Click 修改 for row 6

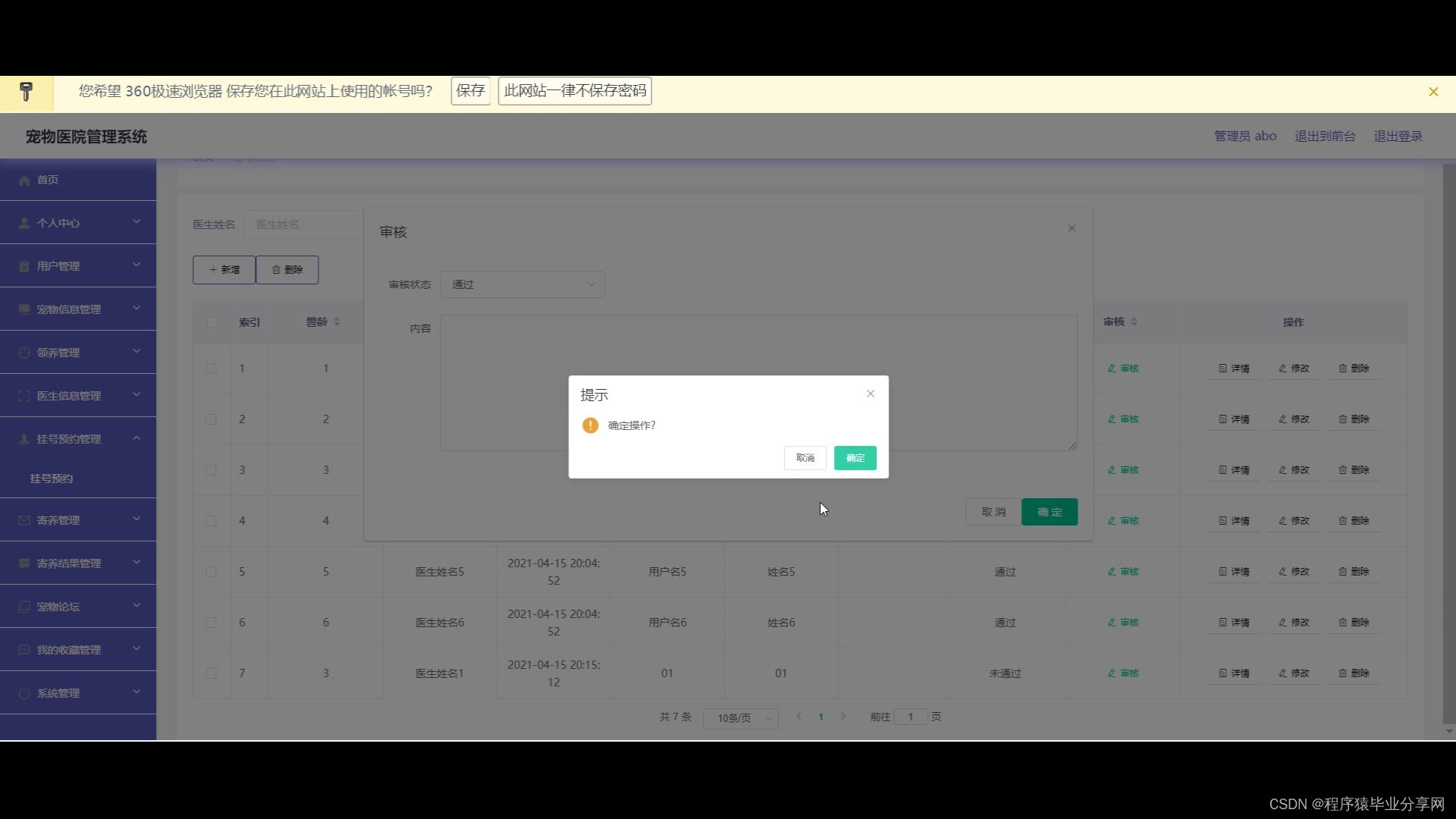point(1294,623)
